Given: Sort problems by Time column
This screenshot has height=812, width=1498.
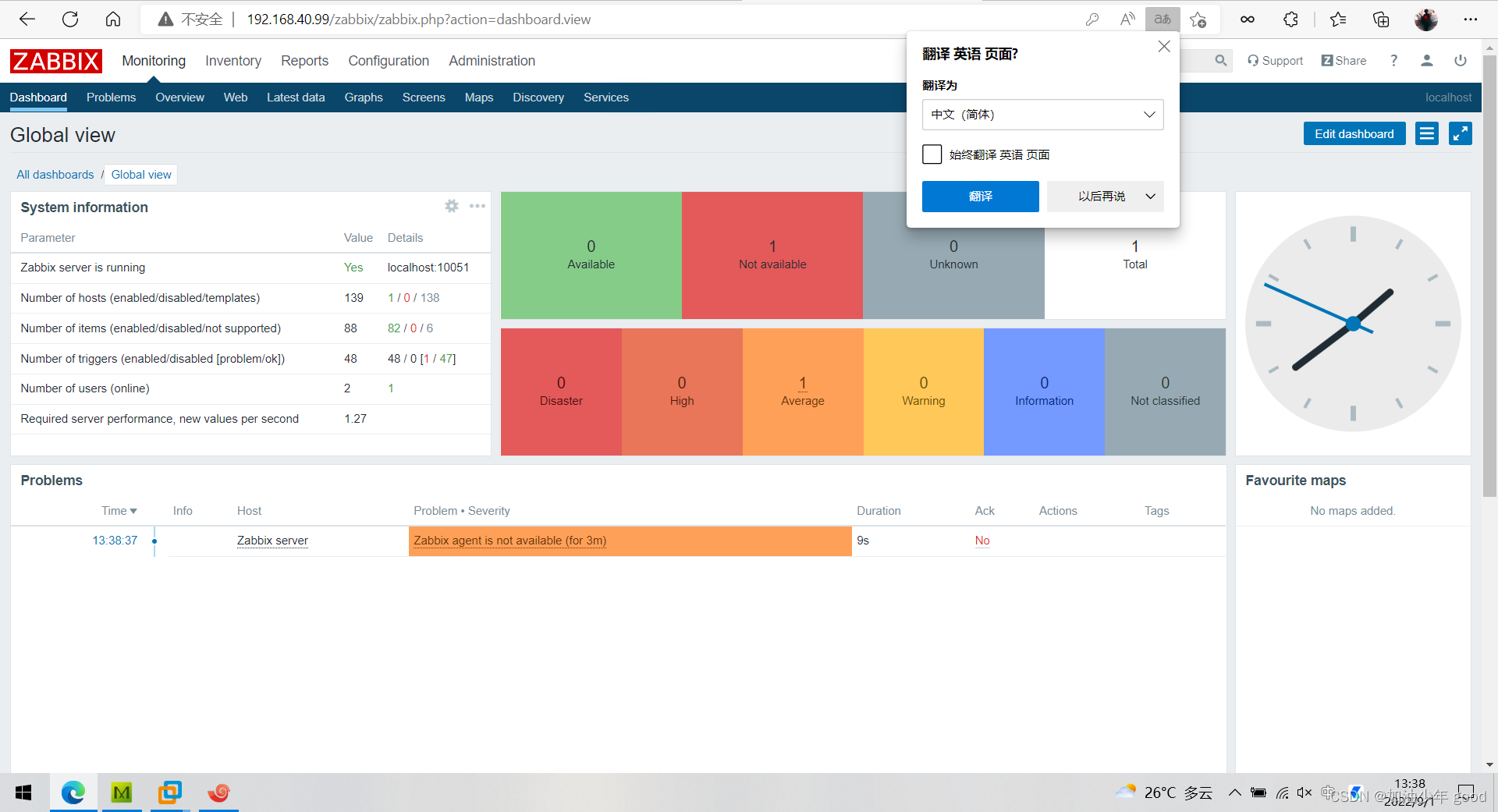Looking at the screenshot, I should [x=119, y=511].
